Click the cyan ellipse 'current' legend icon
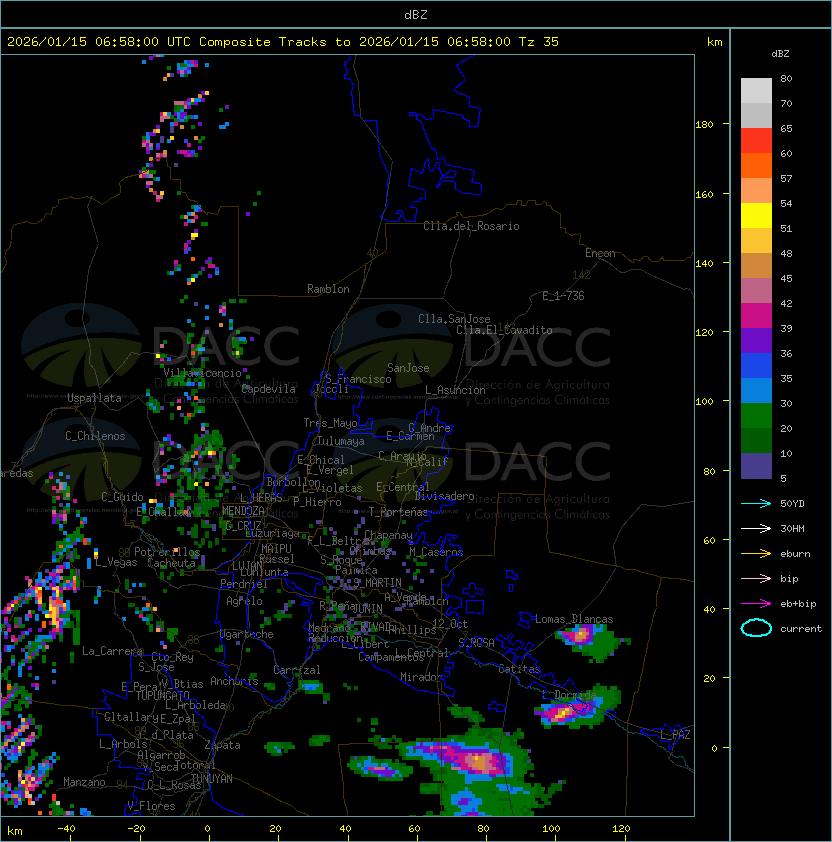832x842 pixels. tap(756, 628)
